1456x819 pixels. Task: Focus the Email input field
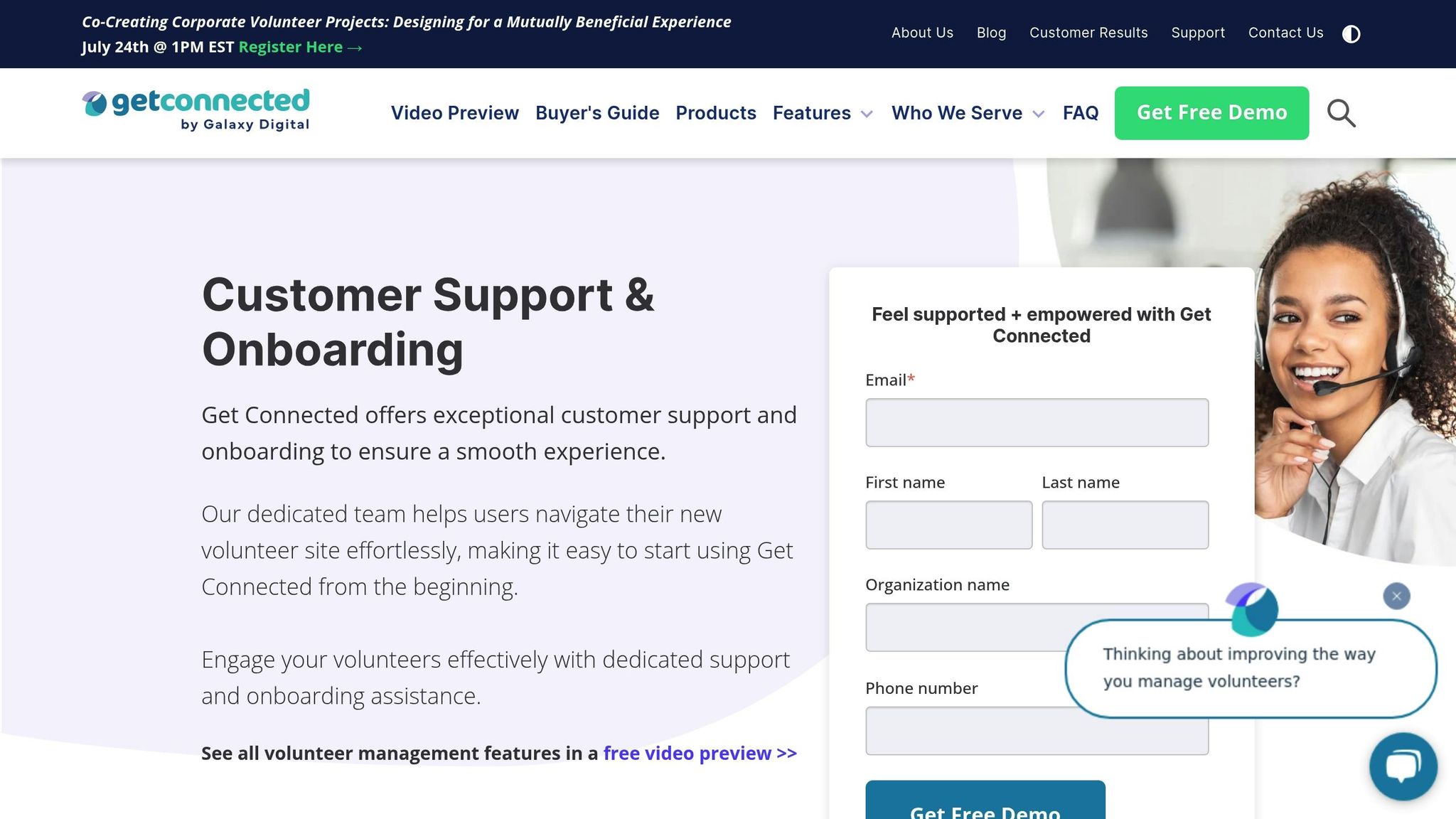pos(1037,422)
